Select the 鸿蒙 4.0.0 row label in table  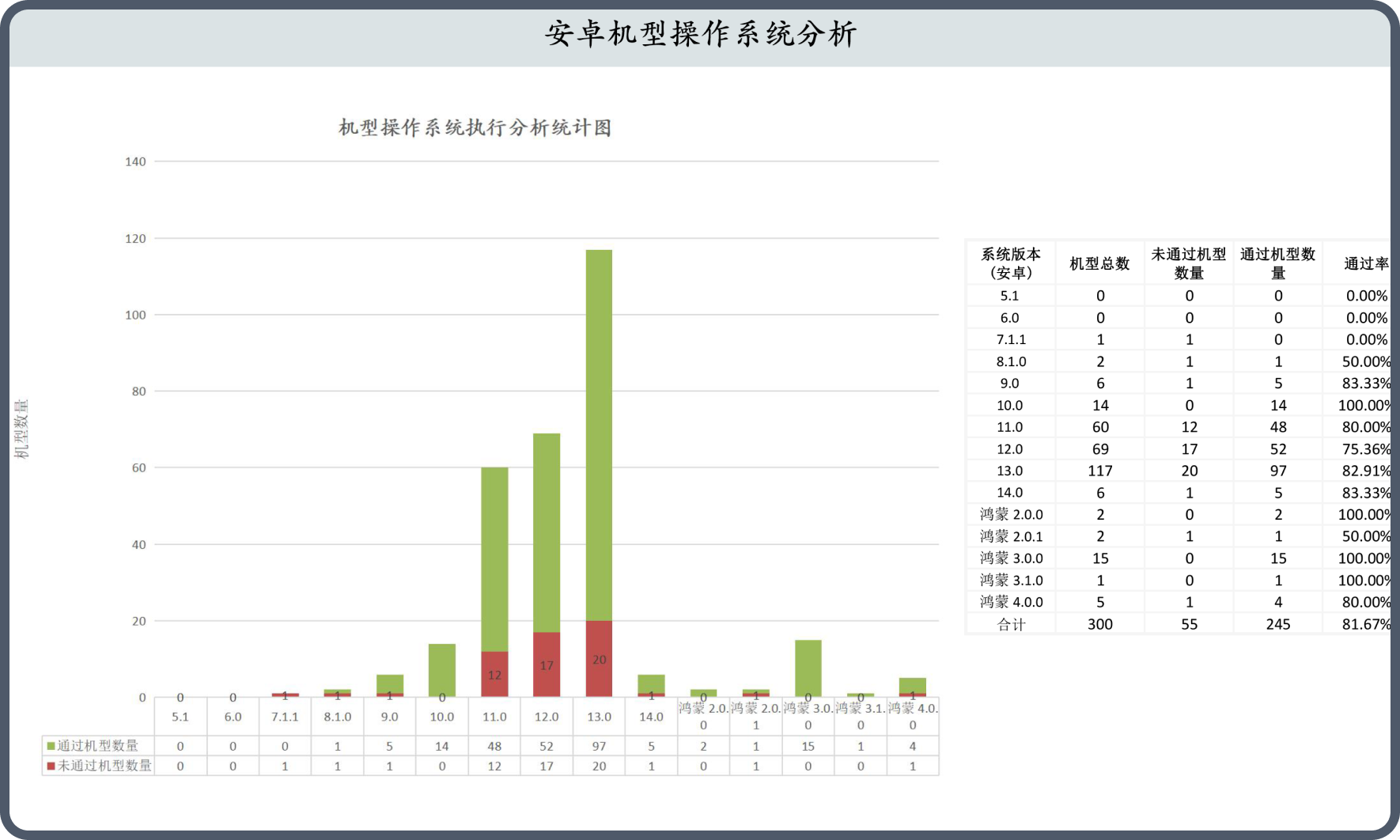[x=1011, y=602]
